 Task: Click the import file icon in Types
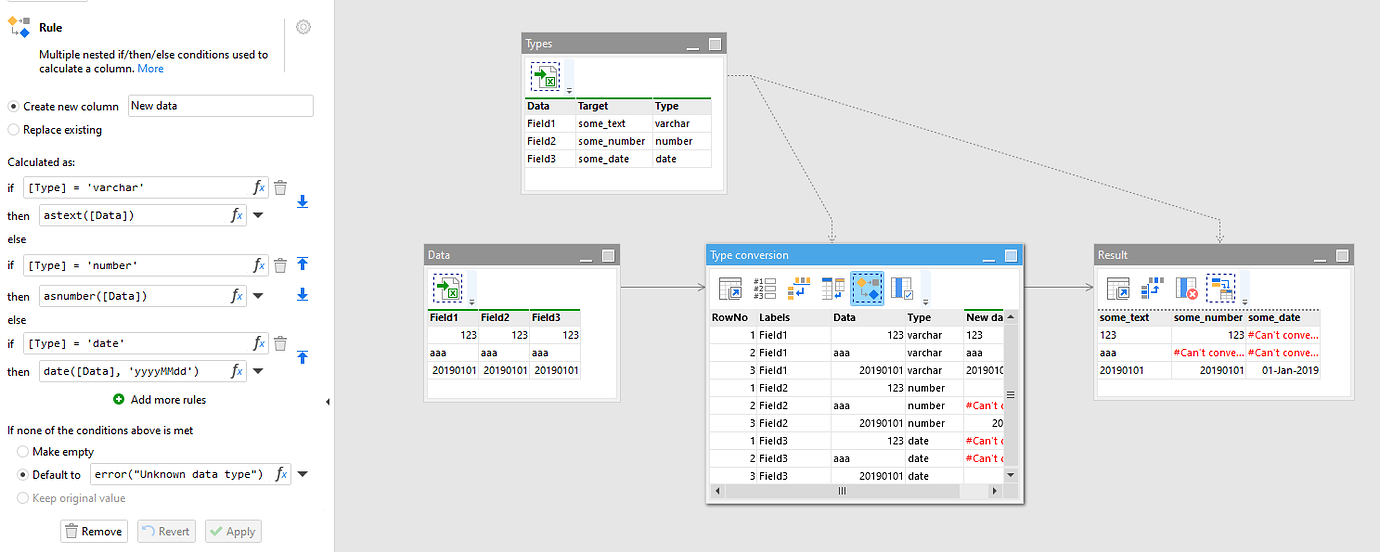coord(545,77)
